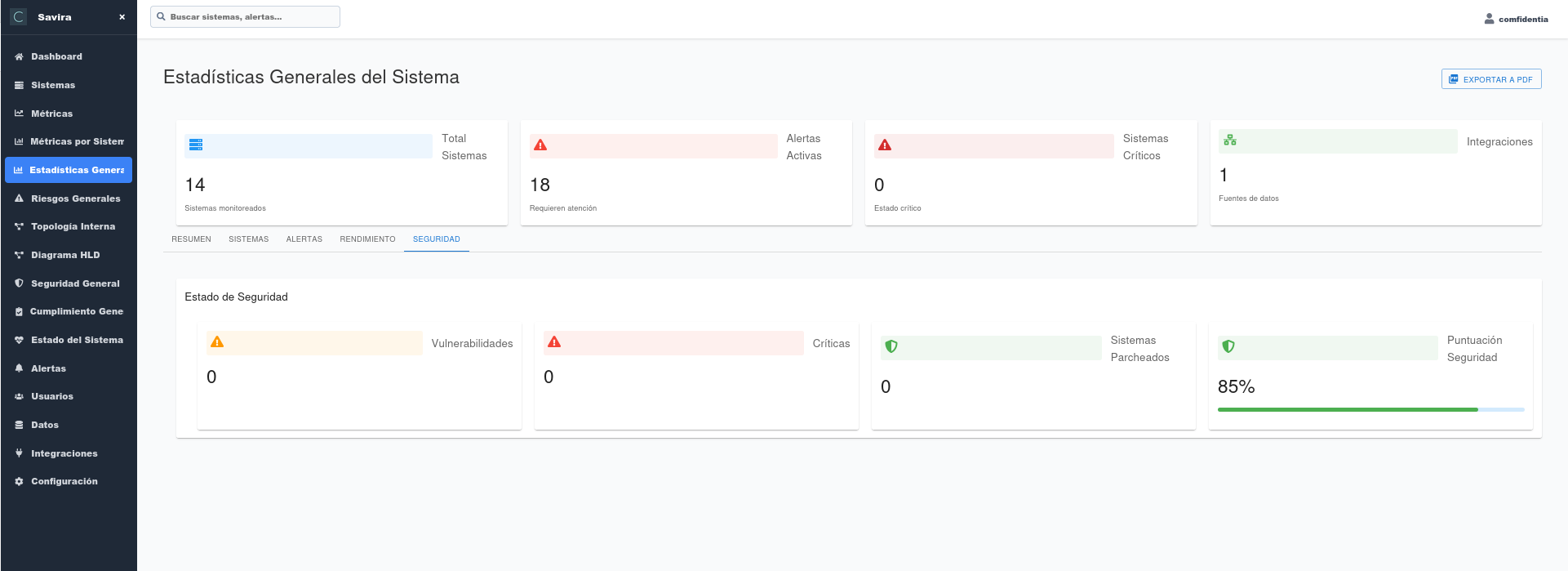
Task: Switch to the Resumen tab
Action: coord(191,239)
